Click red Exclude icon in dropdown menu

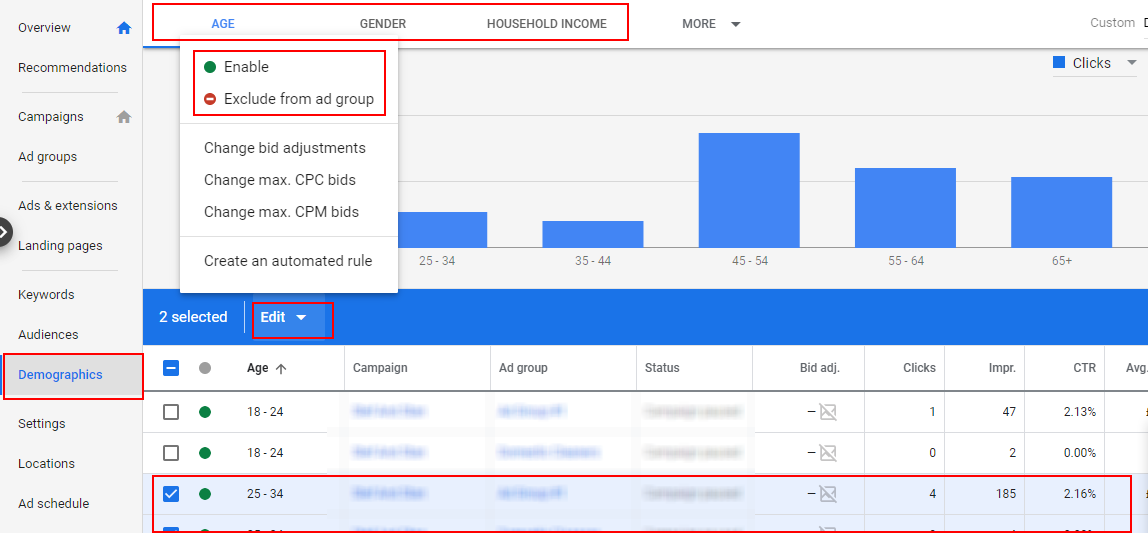[x=210, y=99]
